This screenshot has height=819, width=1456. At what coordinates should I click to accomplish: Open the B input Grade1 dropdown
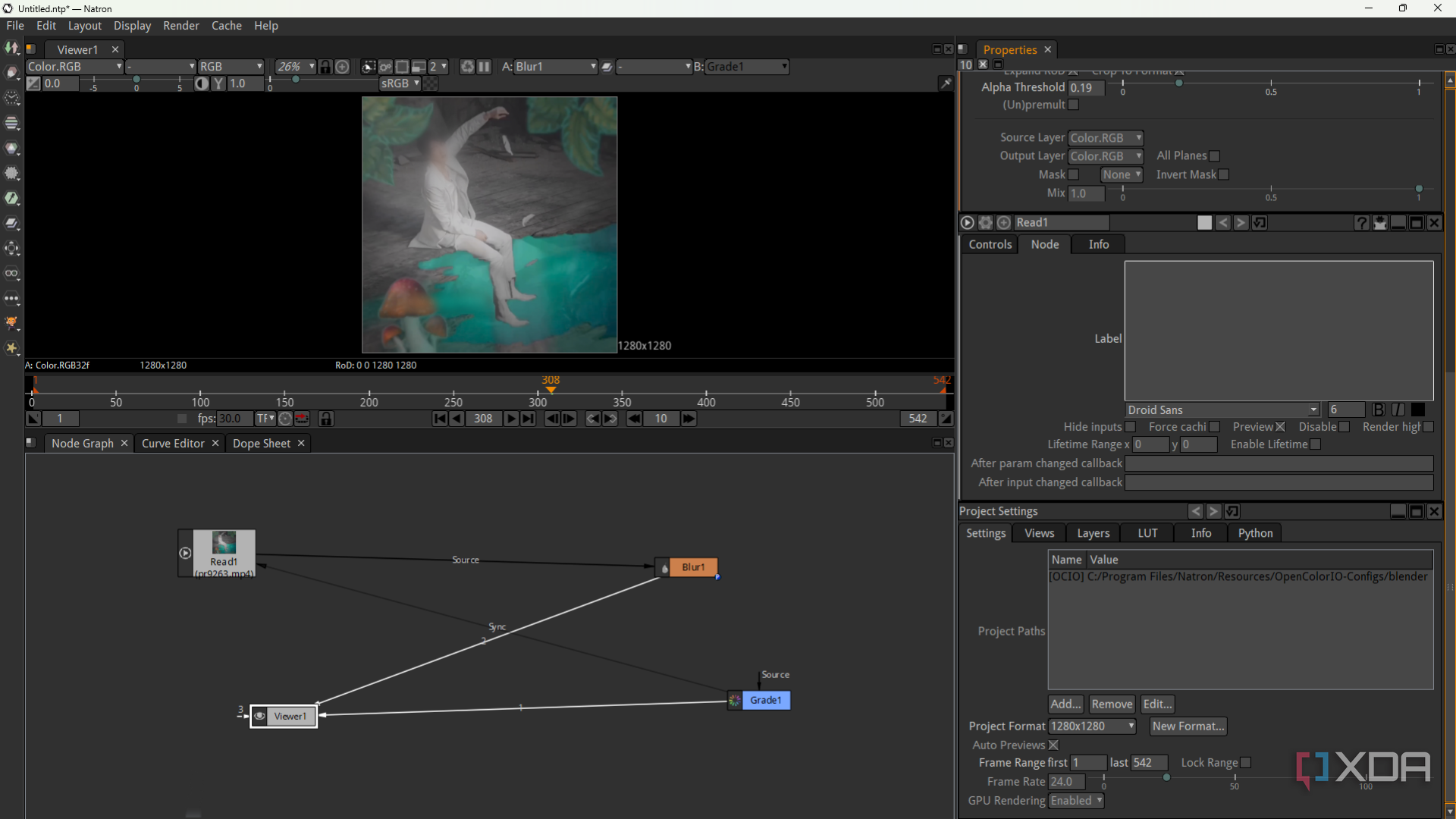click(x=747, y=67)
